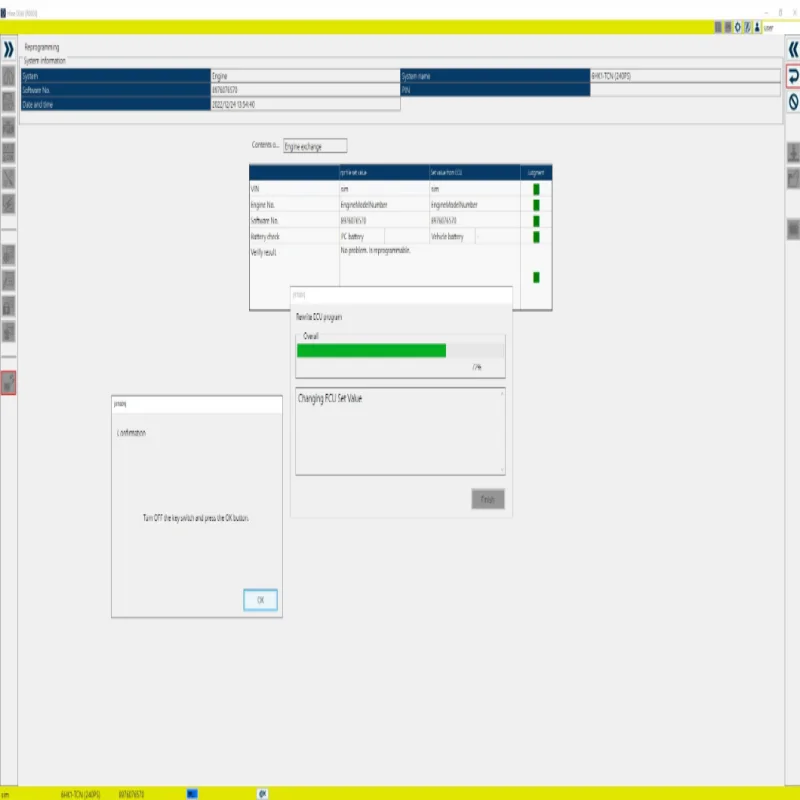This screenshot has width=800, height=800.
Task: Click the user profile icon in top bar
Action: click(757, 27)
